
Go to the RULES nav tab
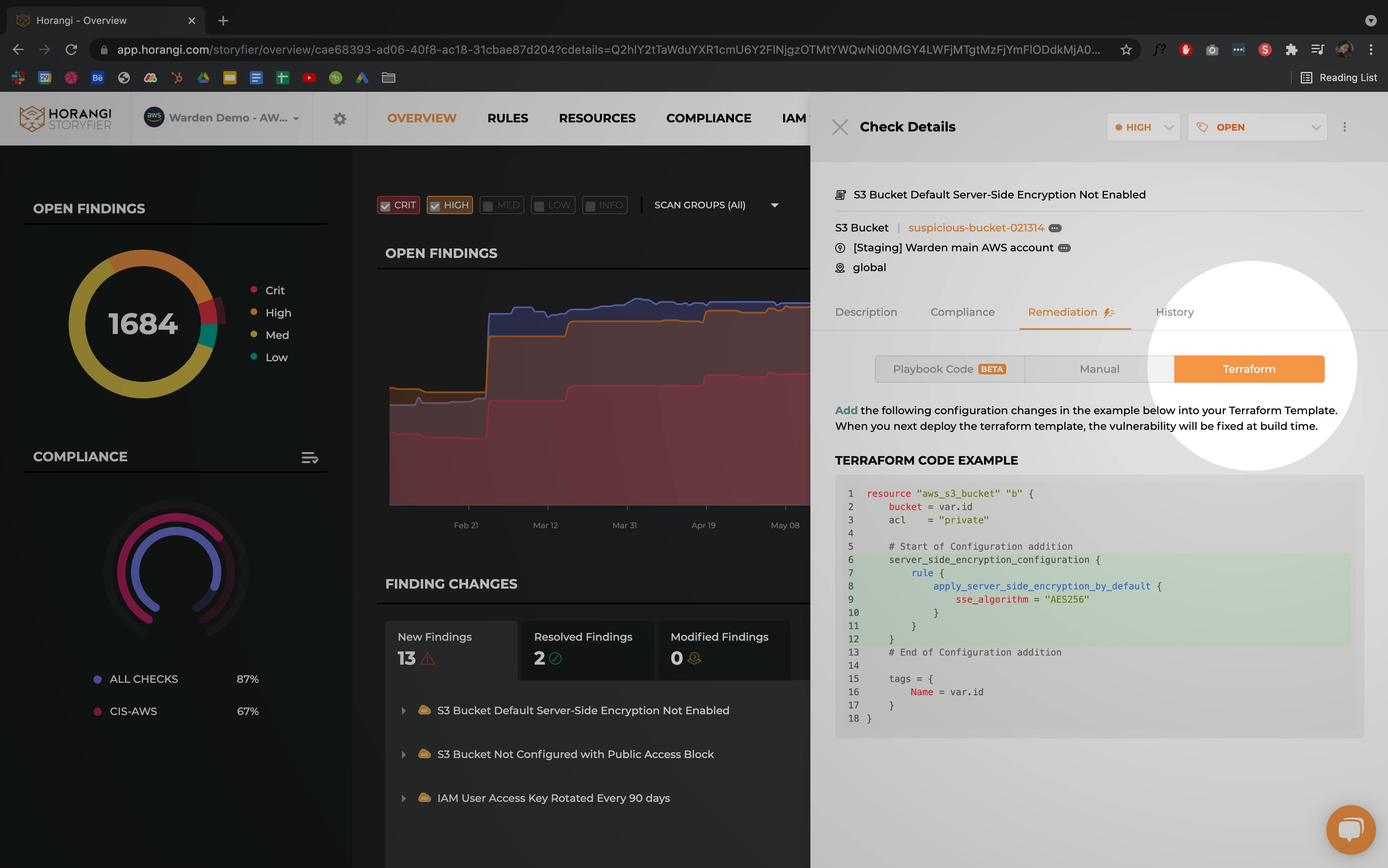(x=508, y=118)
